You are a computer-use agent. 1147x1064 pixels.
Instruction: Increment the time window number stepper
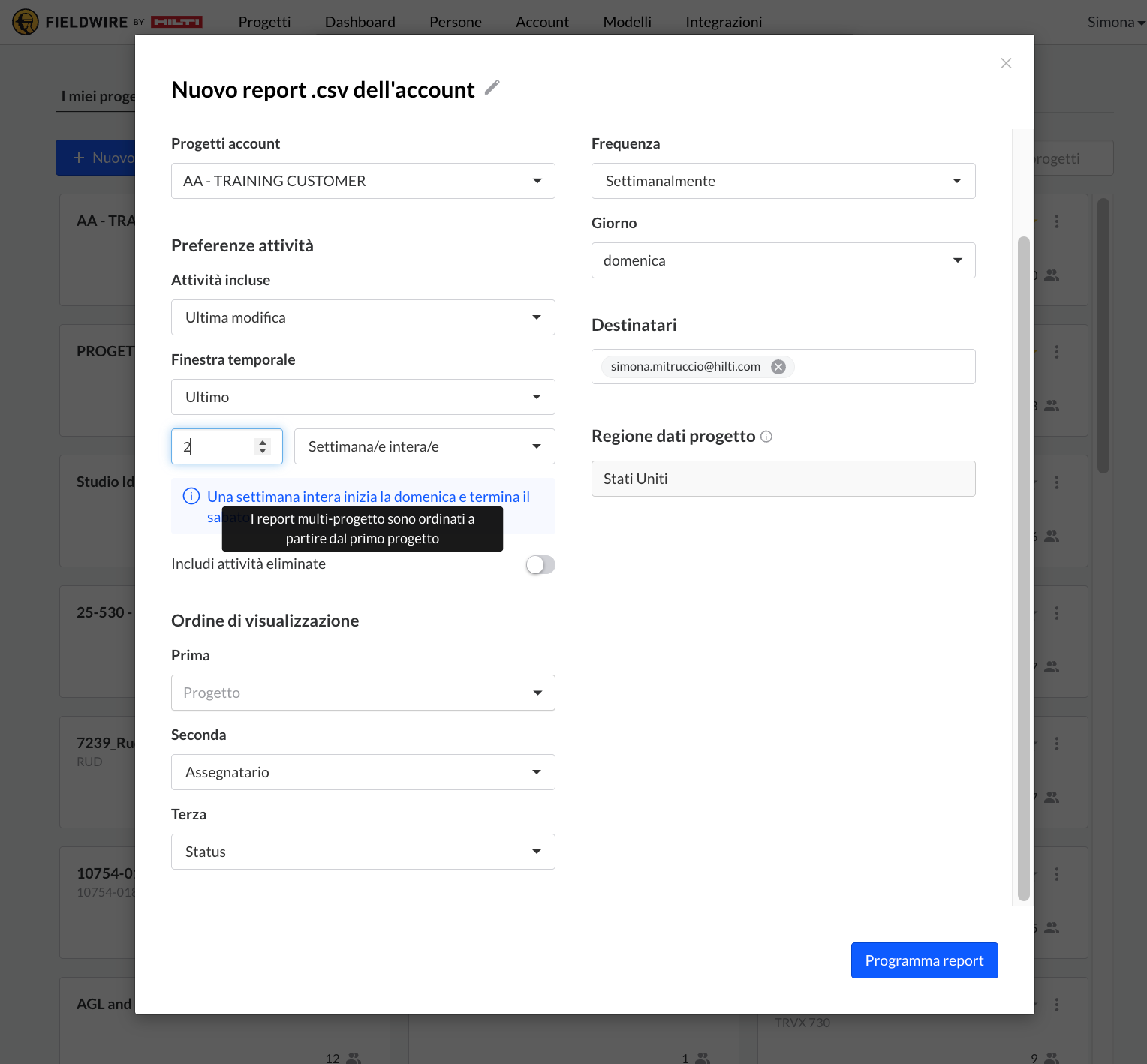tap(263, 442)
